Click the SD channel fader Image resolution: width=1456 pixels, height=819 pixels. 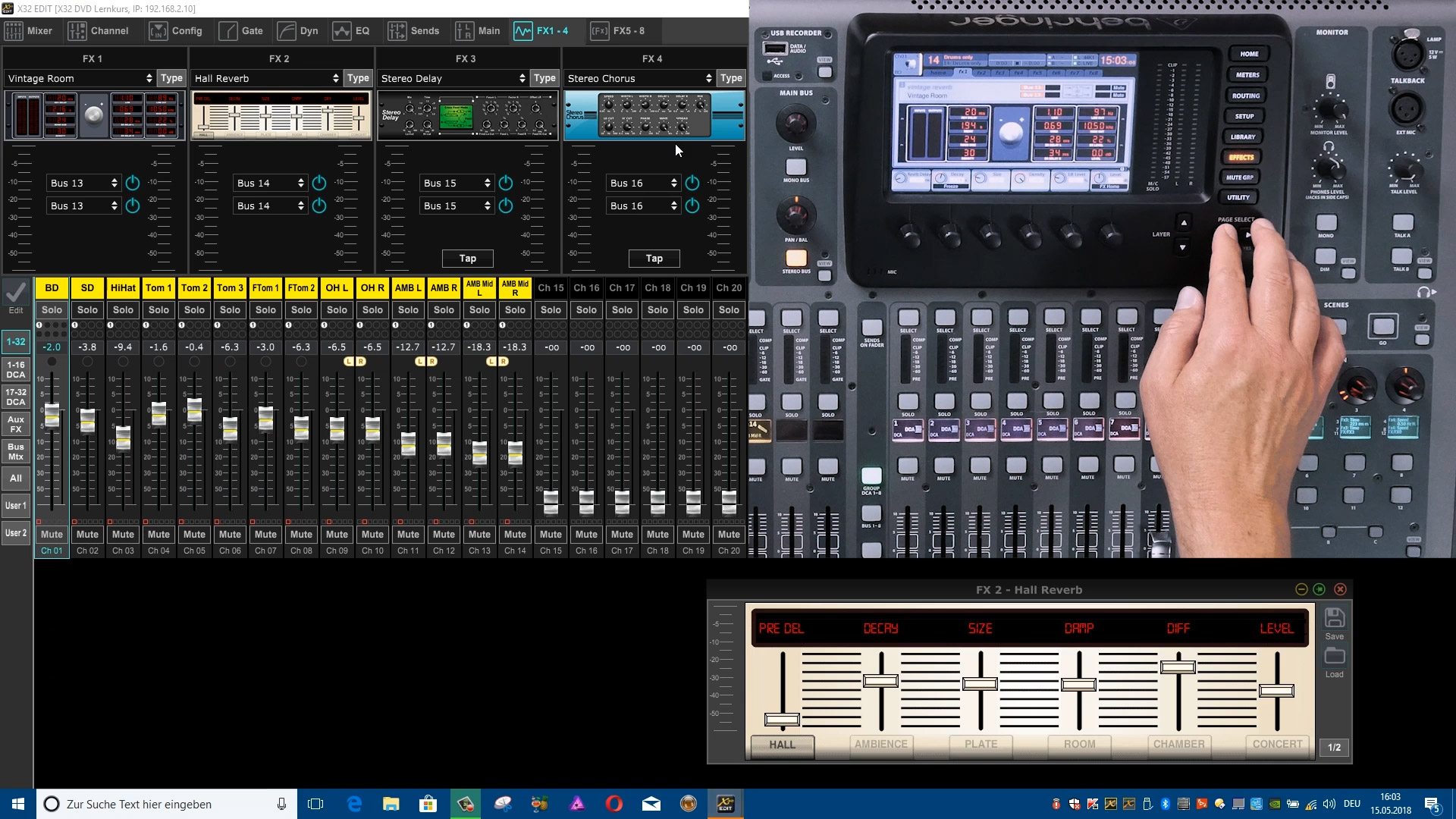click(87, 421)
